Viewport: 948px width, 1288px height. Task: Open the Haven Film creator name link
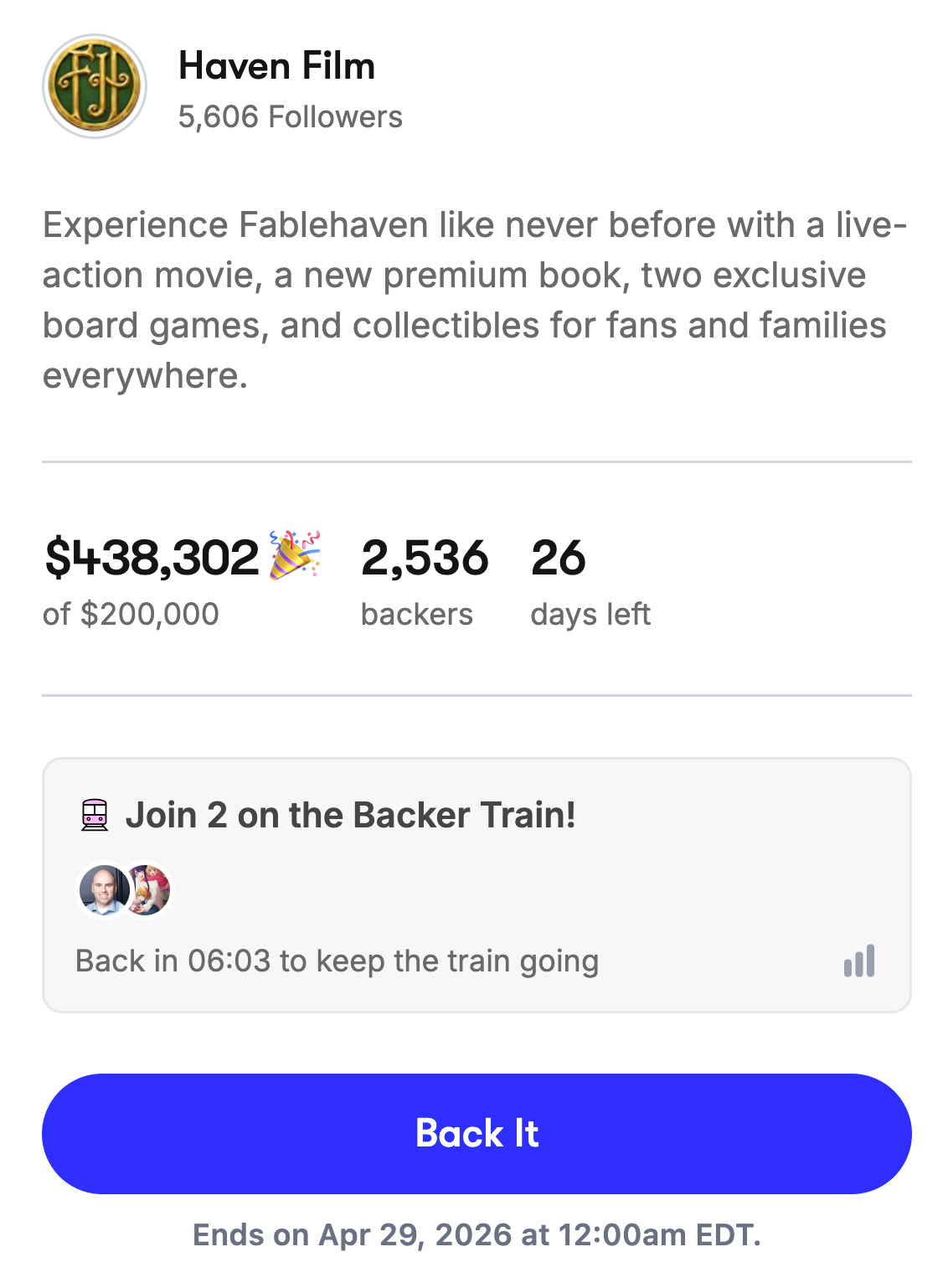tap(276, 66)
